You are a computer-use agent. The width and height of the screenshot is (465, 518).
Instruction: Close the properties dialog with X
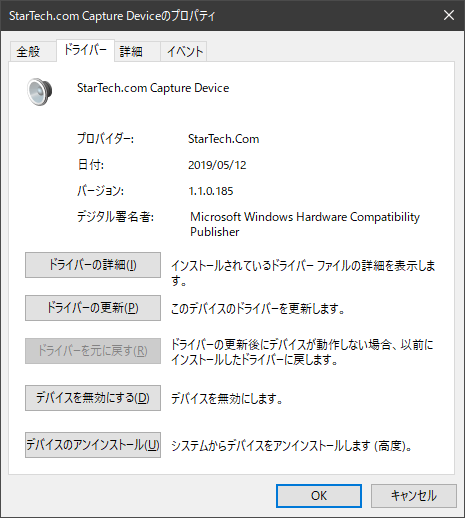point(449,15)
